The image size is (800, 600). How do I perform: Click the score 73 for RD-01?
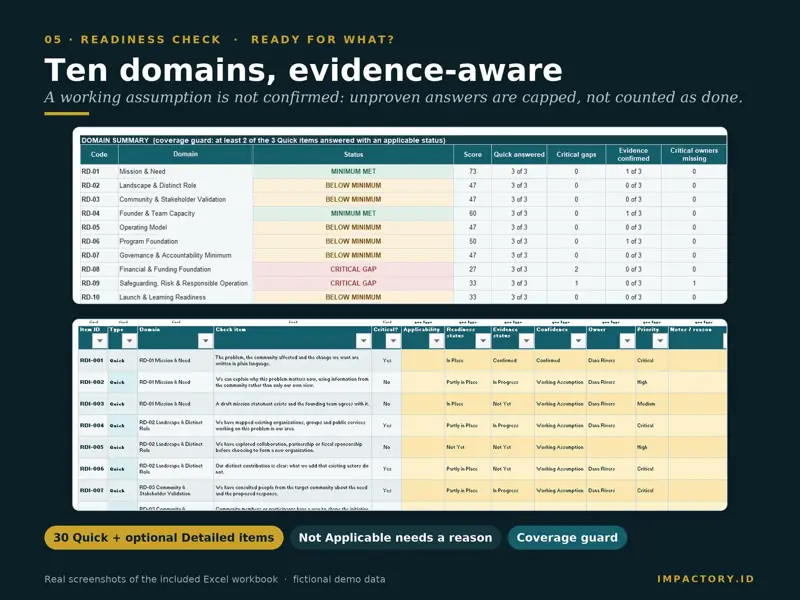click(472, 171)
